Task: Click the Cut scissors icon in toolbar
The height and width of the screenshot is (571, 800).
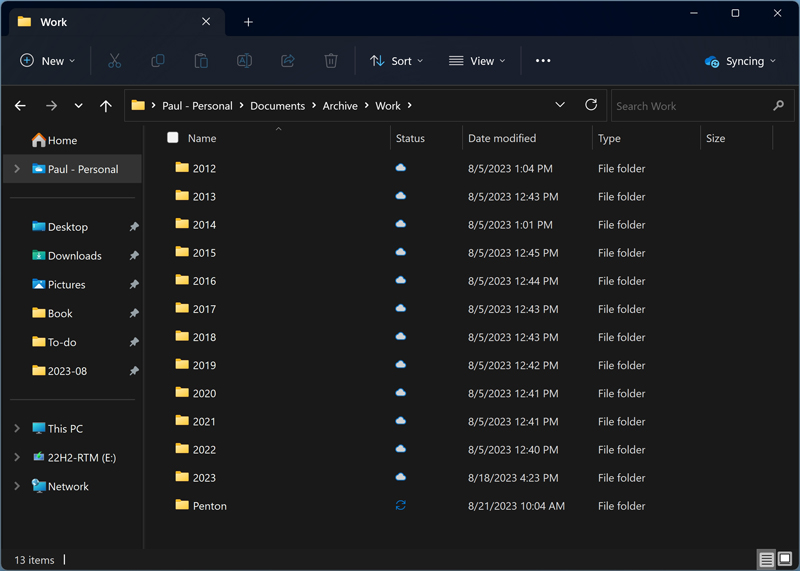Action: coord(114,61)
